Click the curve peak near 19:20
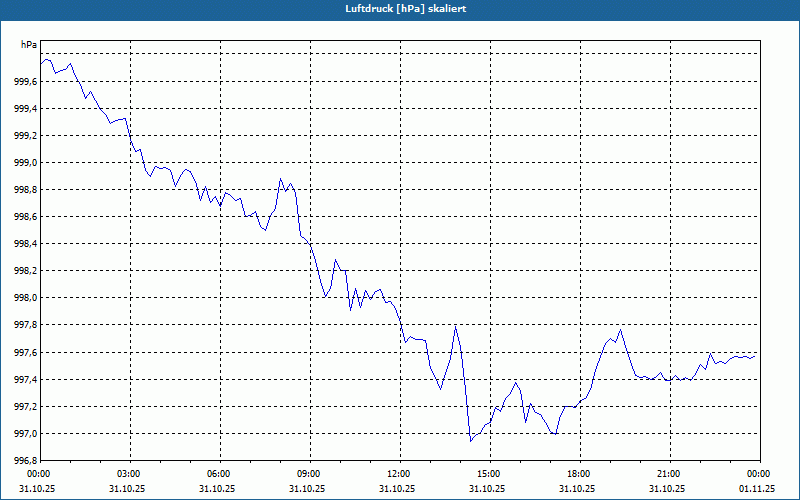Viewport: 800px width, 500px height. point(620,330)
